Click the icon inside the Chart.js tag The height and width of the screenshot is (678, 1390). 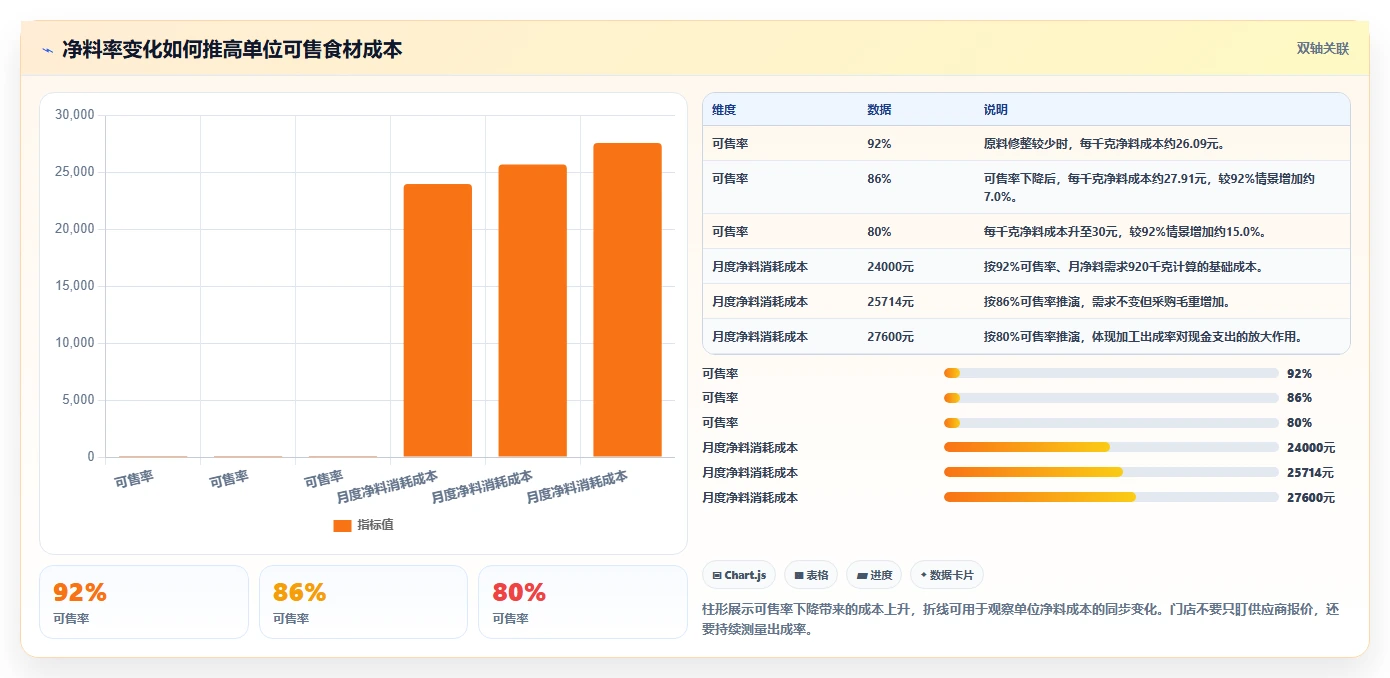[x=717, y=575]
